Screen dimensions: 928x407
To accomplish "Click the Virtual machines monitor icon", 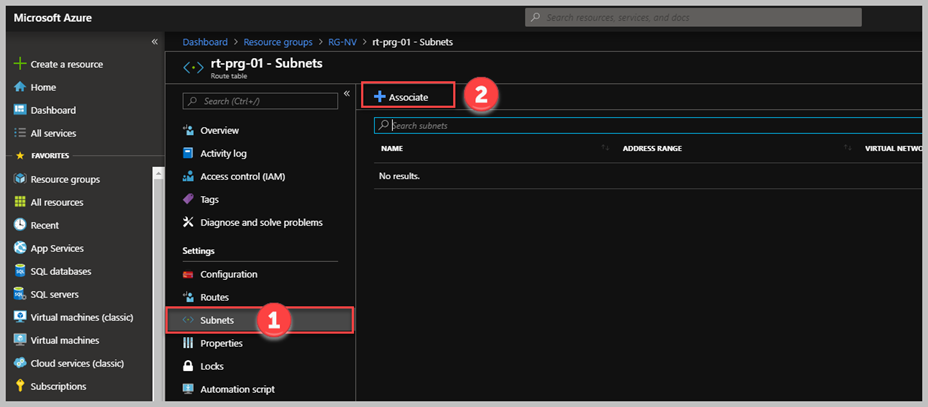I will (20, 340).
